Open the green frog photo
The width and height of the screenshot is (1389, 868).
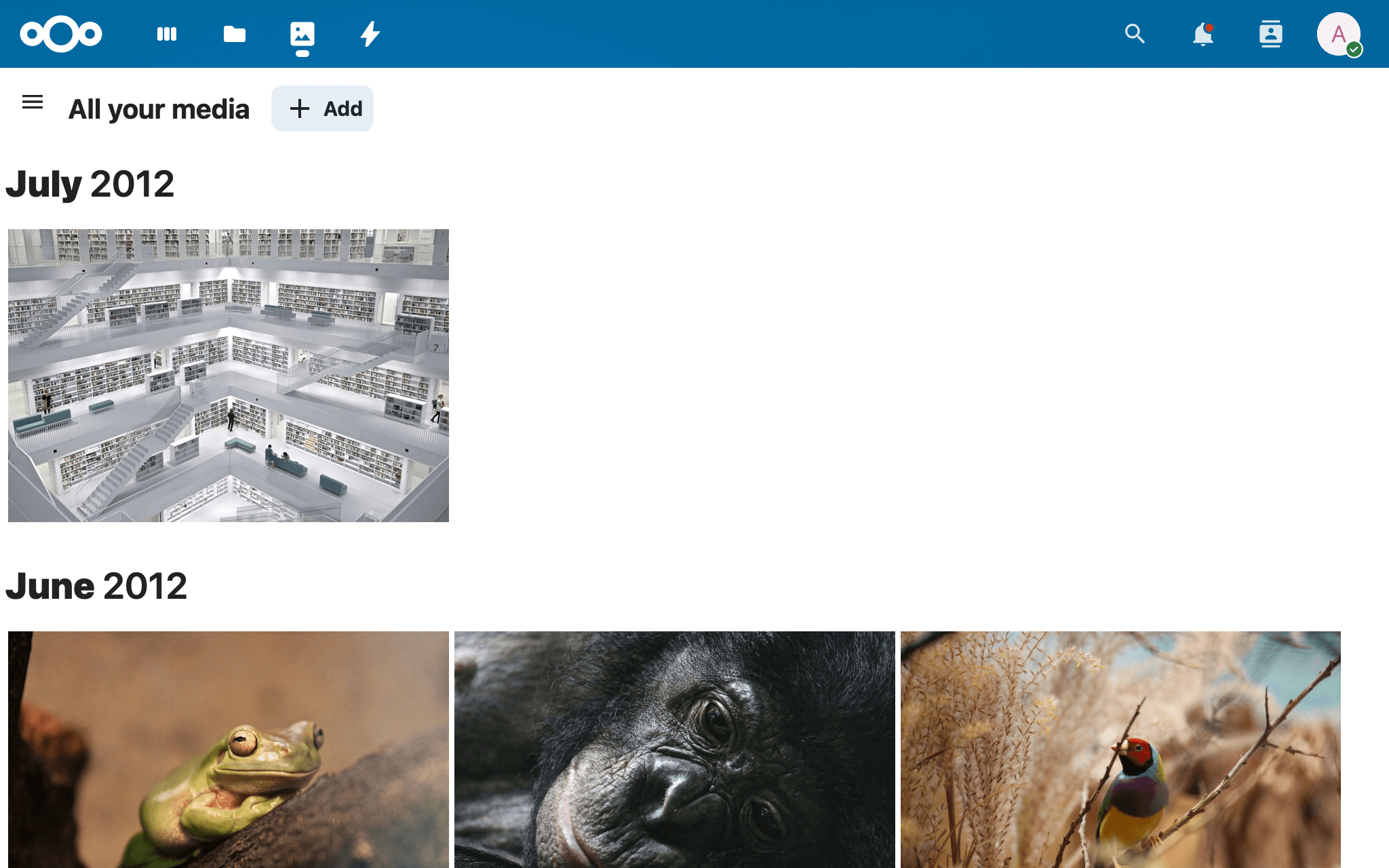[229, 749]
